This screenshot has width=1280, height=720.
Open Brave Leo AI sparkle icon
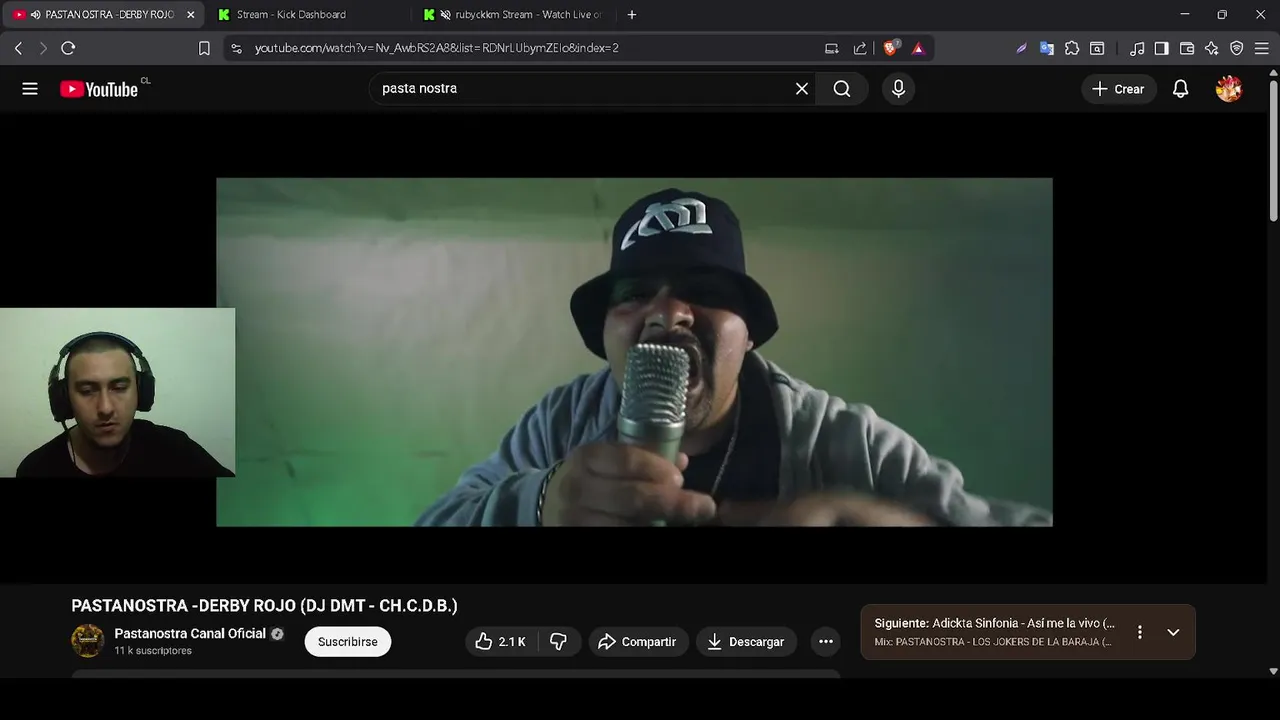click(1212, 48)
